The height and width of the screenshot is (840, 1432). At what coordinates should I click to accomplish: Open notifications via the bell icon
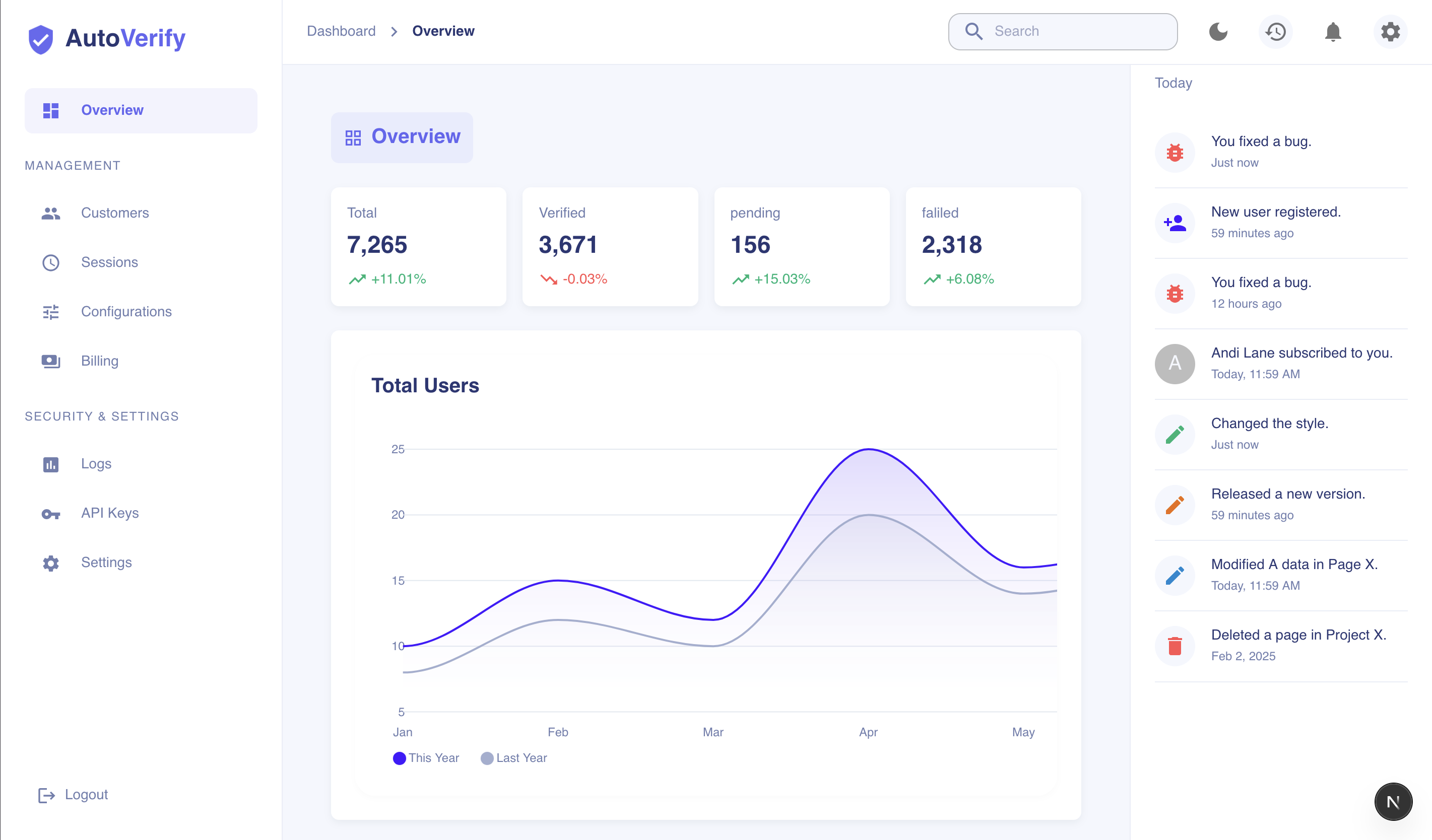tap(1333, 32)
